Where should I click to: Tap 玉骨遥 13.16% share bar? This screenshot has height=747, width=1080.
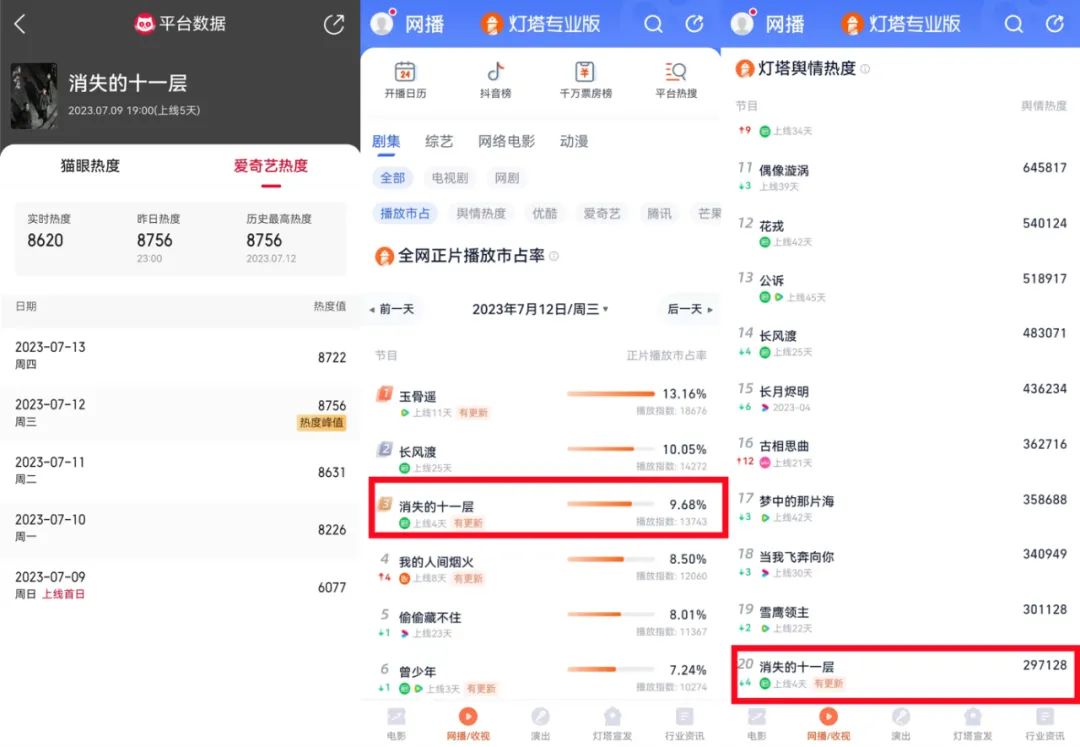[610, 394]
